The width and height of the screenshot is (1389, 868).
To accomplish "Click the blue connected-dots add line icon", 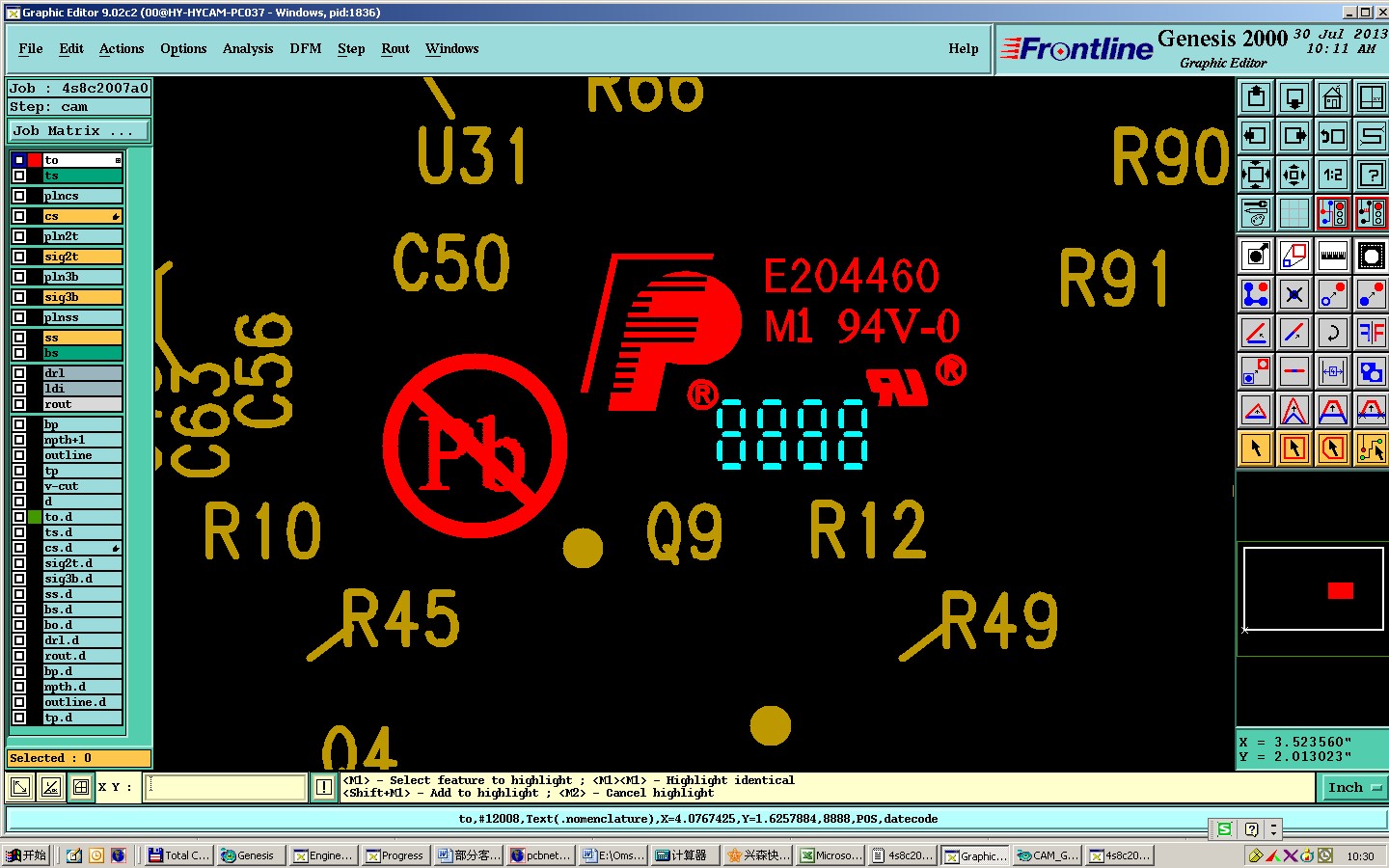I will tap(1256, 294).
